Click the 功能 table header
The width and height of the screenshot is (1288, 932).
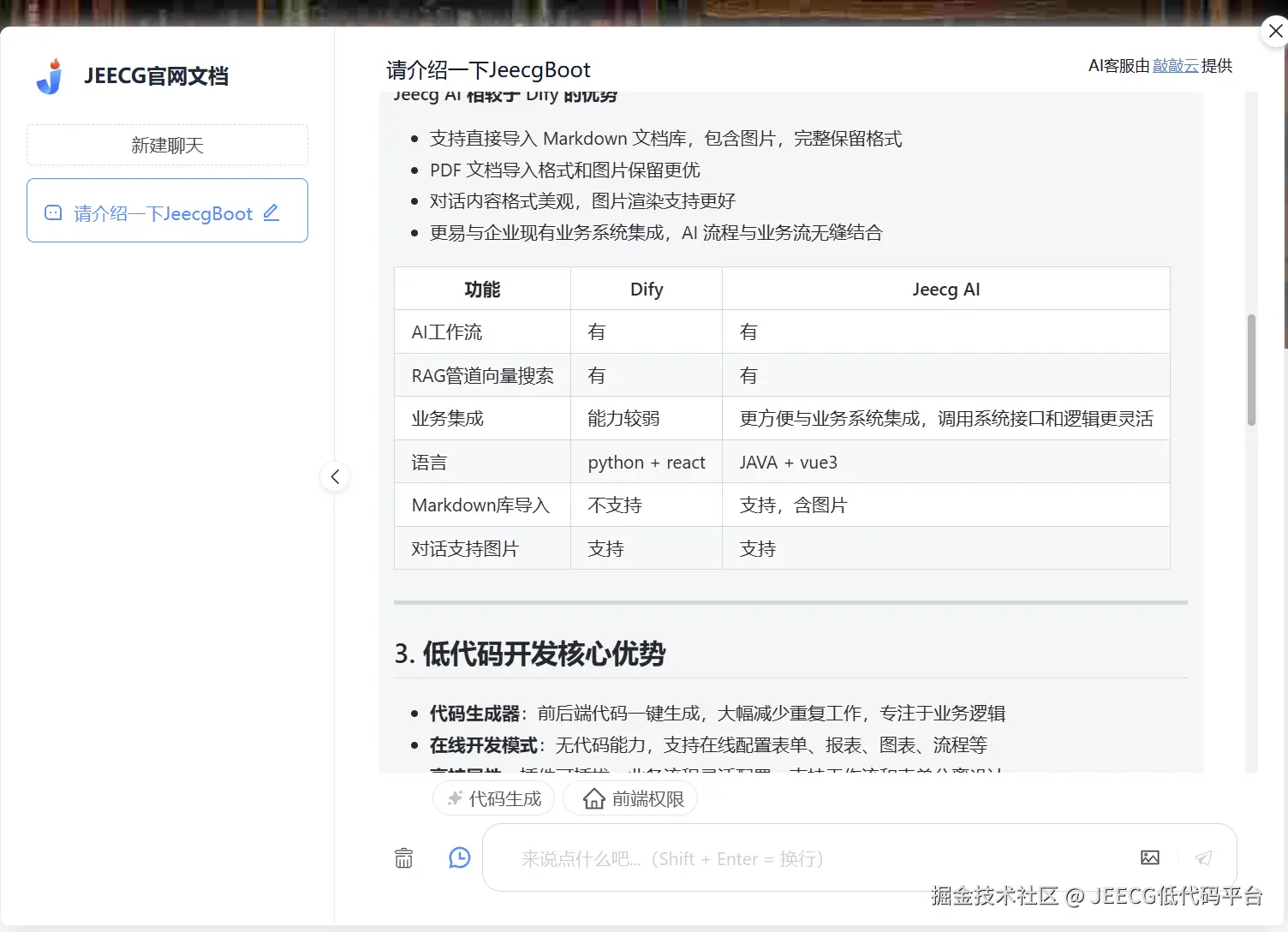[482, 289]
